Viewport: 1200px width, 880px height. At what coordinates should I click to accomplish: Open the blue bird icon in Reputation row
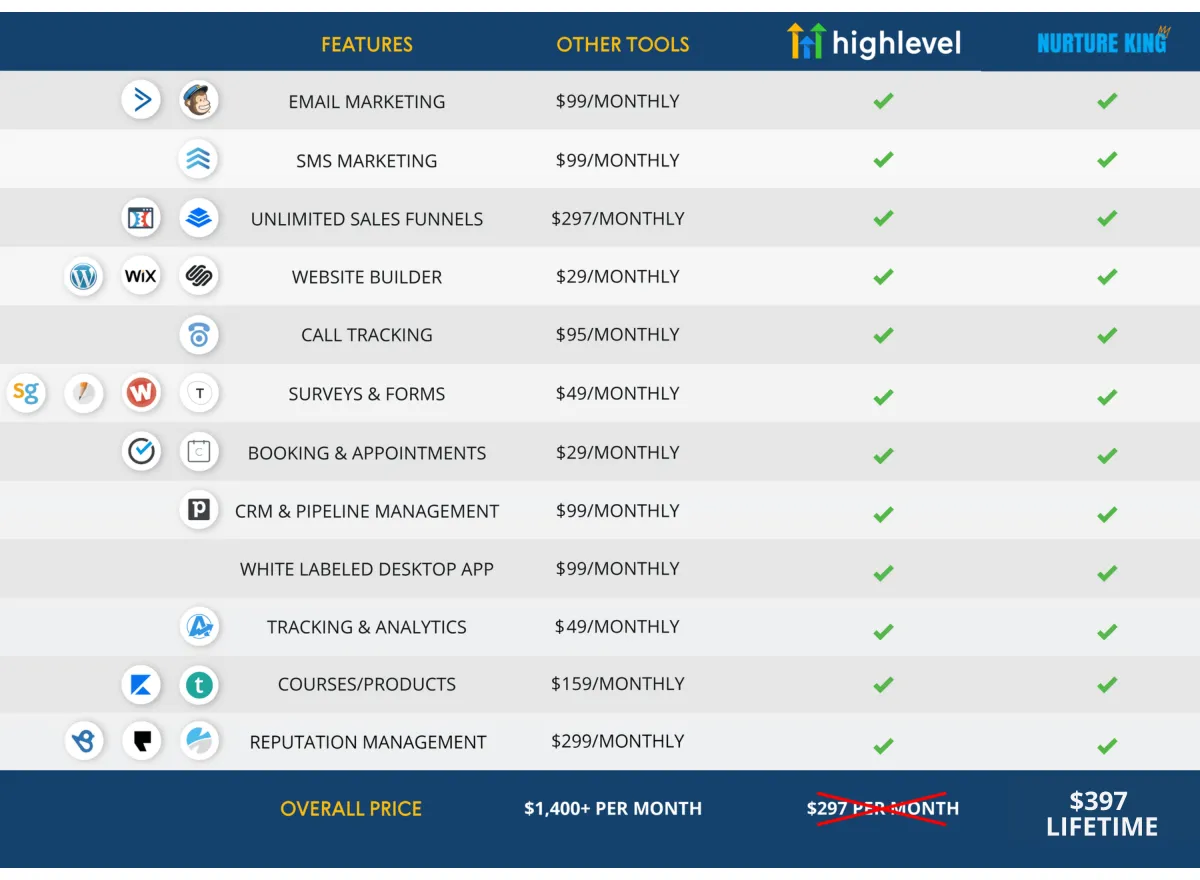[x=84, y=741]
